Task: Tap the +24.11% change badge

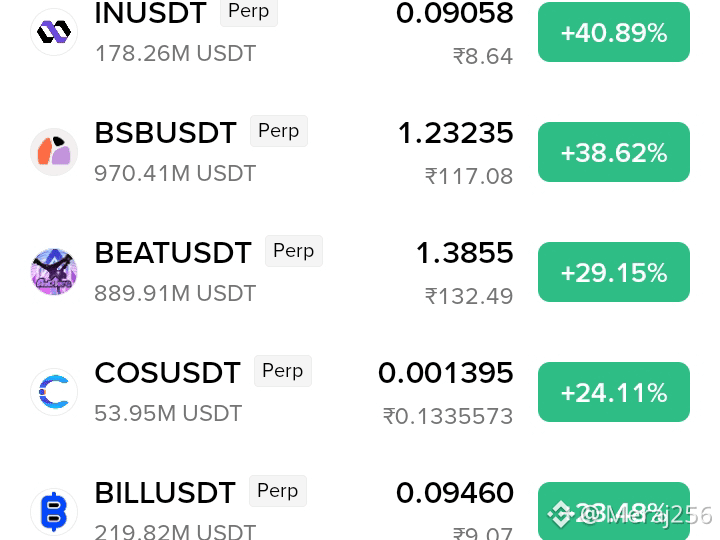Action: pos(613,392)
